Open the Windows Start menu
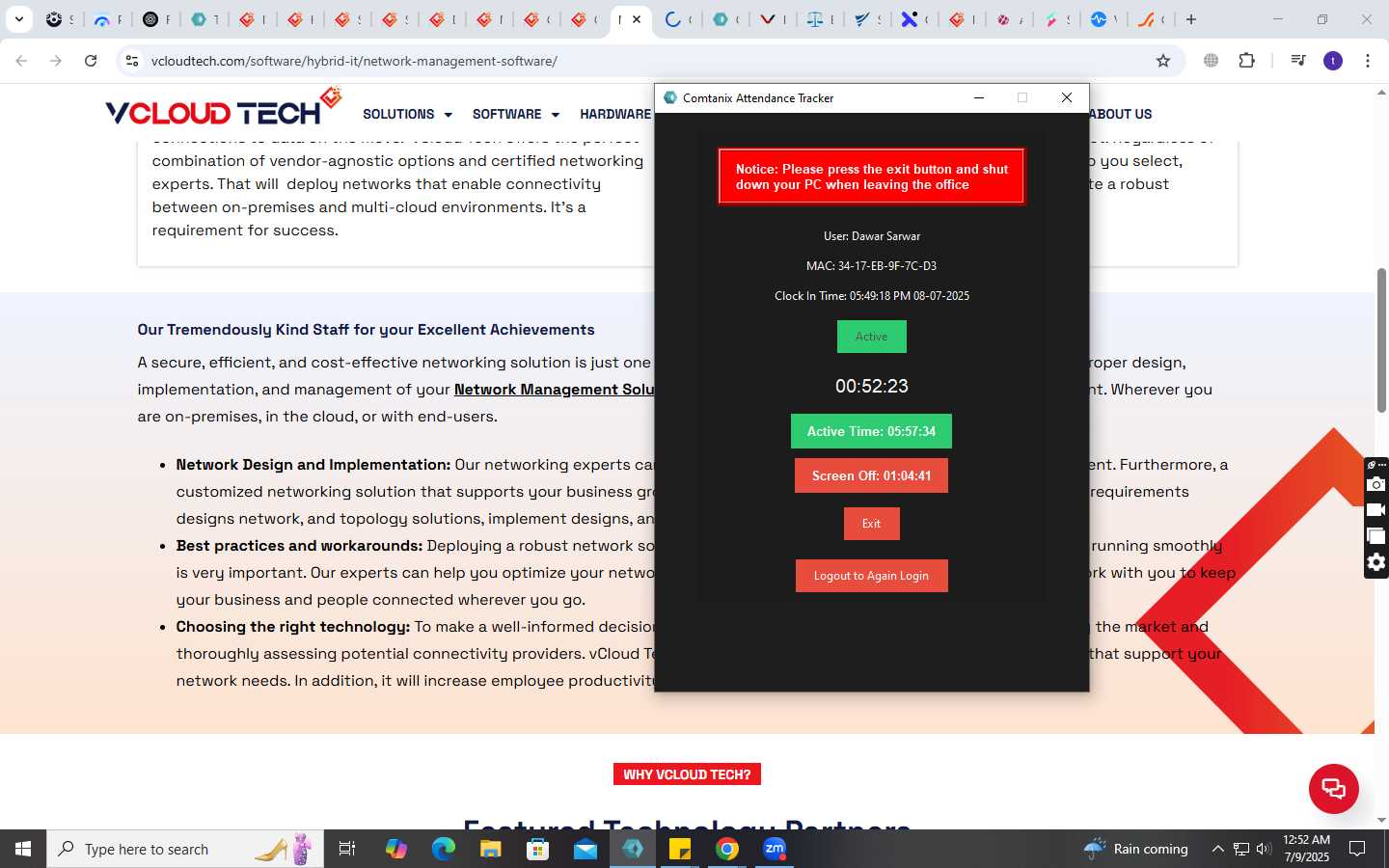The image size is (1389, 868). coord(23,849)
